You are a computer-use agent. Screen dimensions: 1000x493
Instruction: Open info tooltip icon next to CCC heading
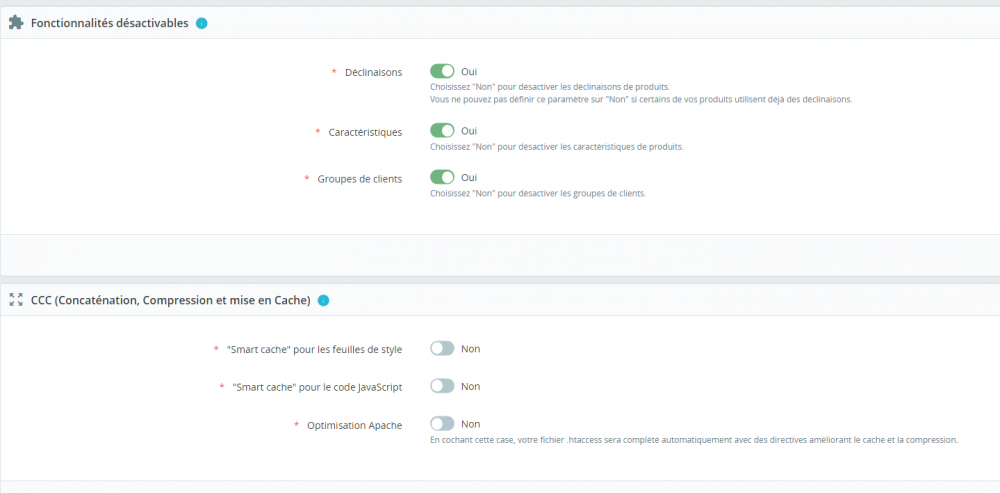323,300
